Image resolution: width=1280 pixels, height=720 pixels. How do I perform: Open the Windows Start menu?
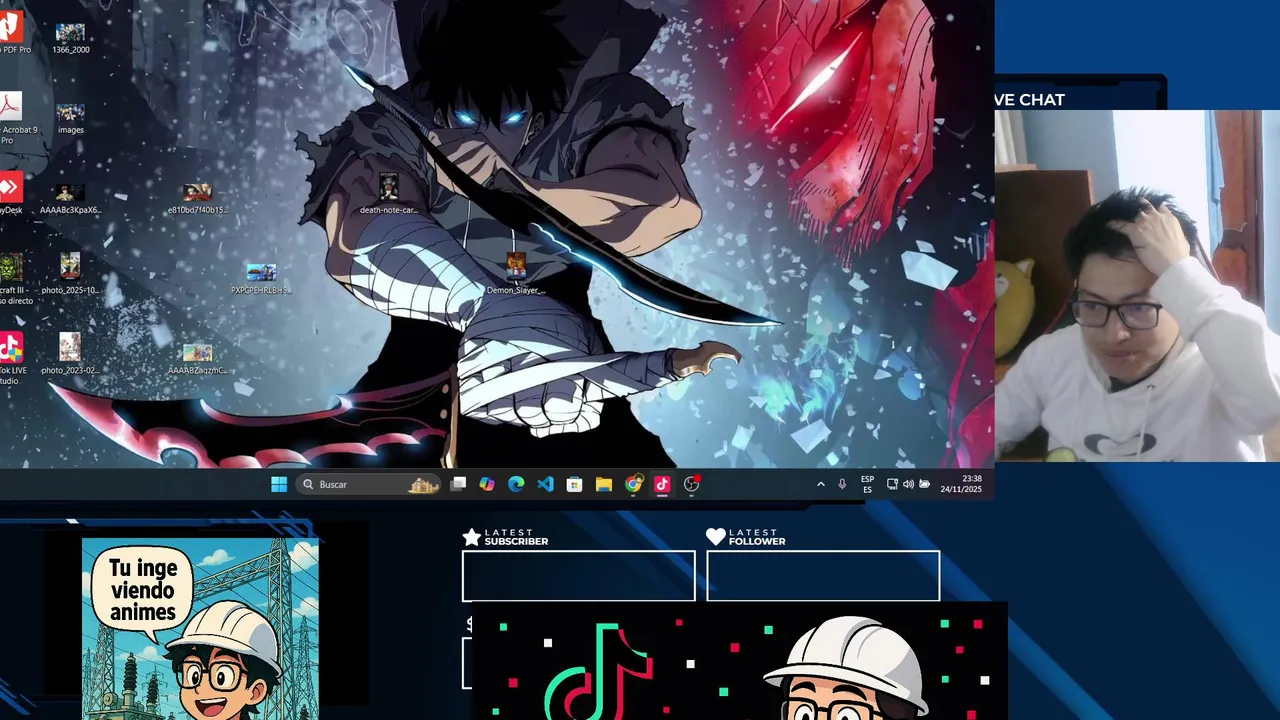point(279,484)
